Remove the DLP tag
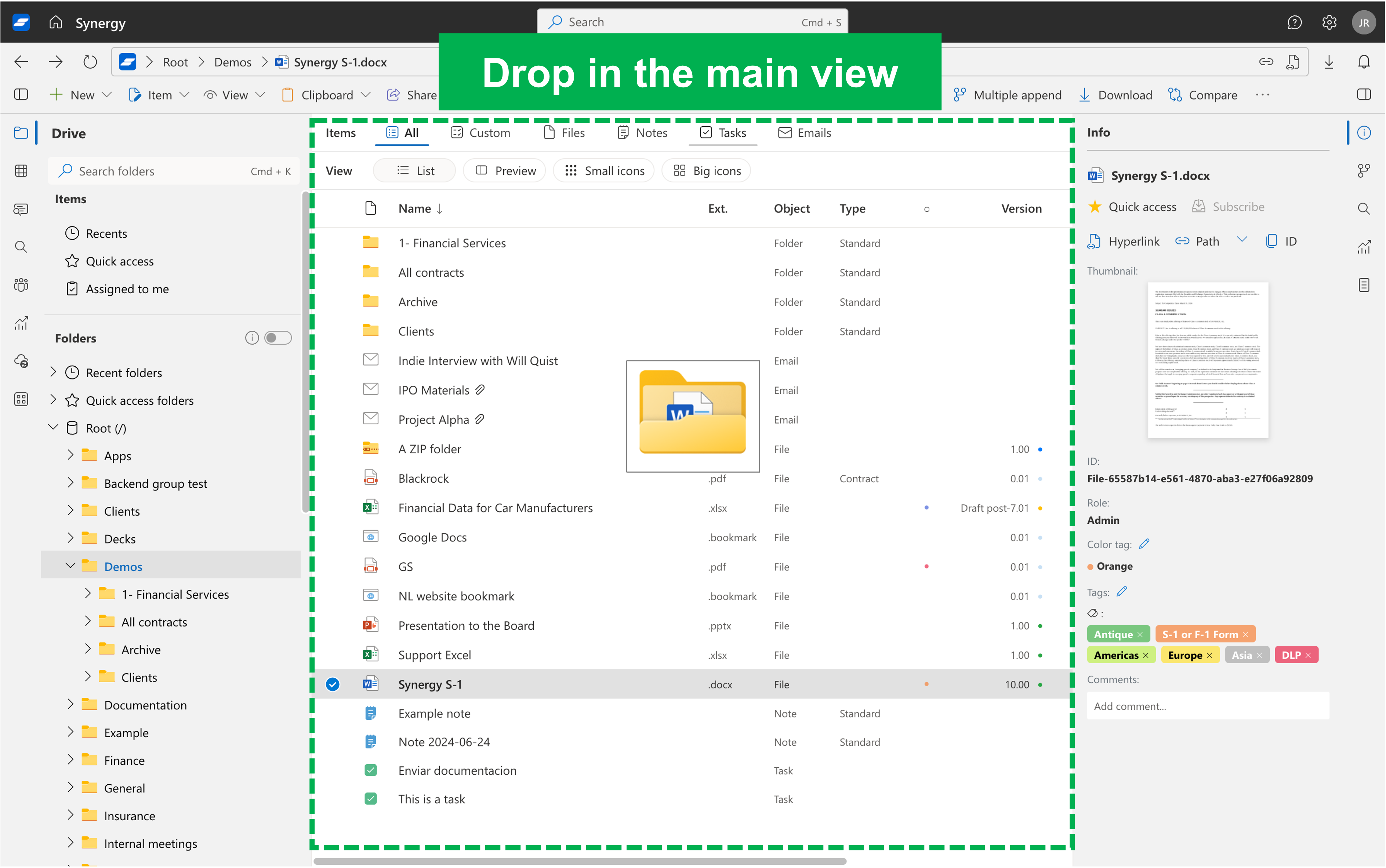This screenshot has height=868, width=1386. 1309,655
